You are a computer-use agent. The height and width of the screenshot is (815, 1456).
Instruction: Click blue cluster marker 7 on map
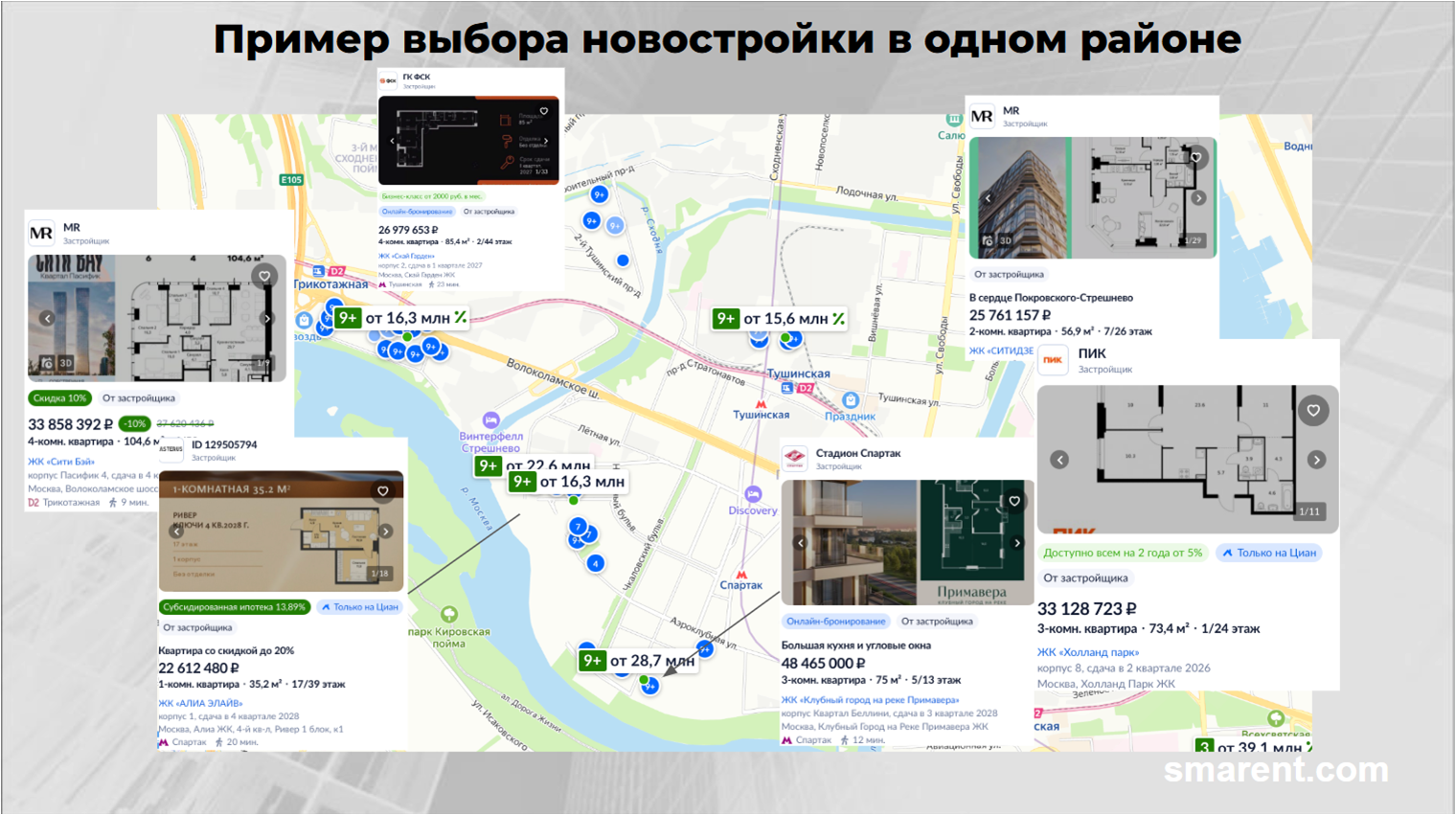[x=578, y=526]
